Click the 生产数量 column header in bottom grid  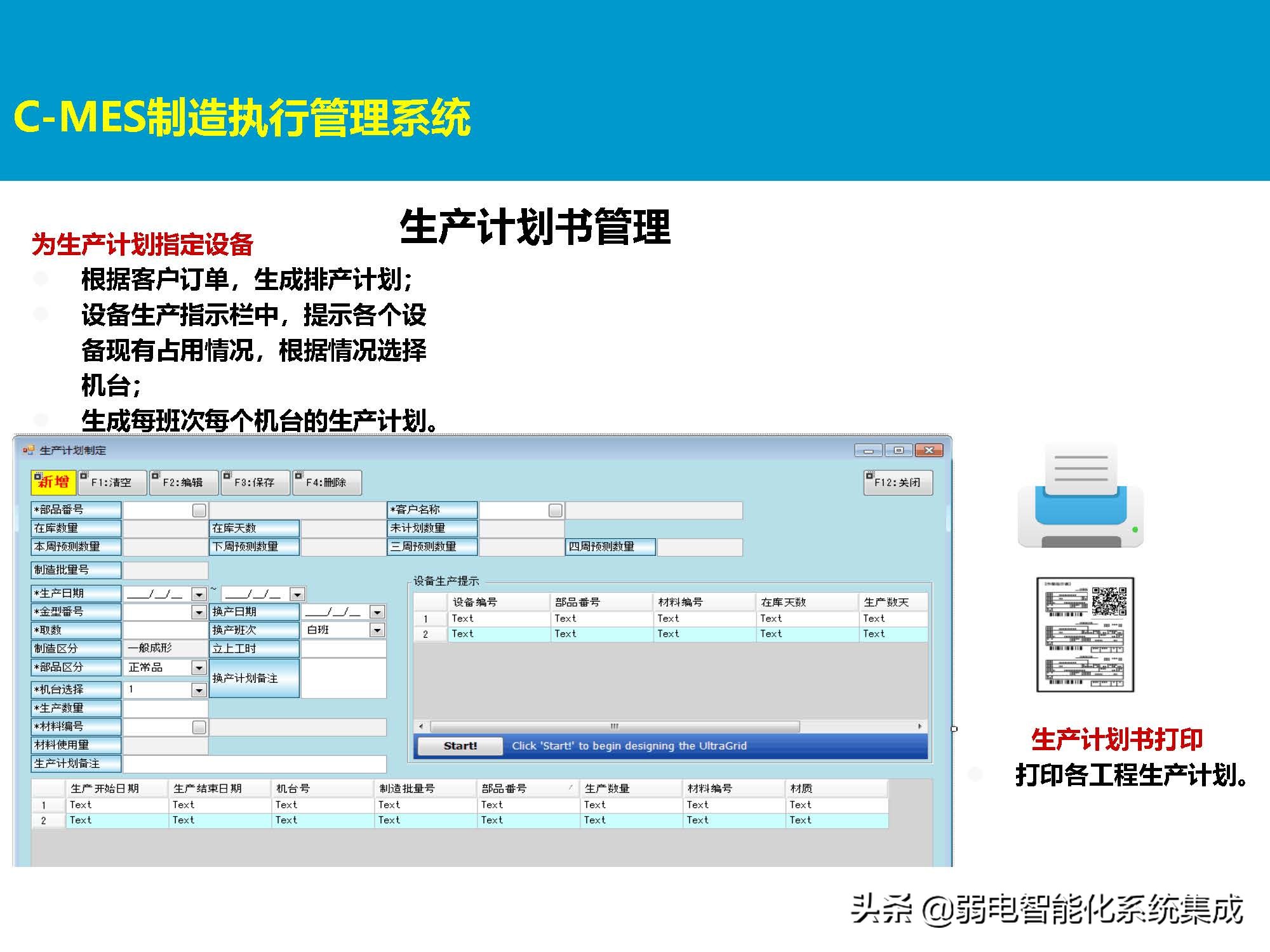631,788
